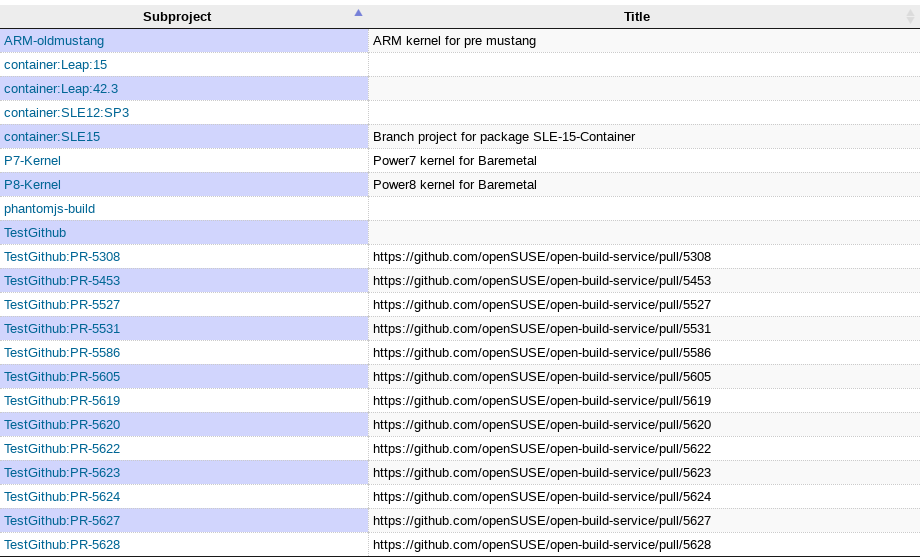
Task: Click the pull/5586 title cell
Action: point(541,353)
